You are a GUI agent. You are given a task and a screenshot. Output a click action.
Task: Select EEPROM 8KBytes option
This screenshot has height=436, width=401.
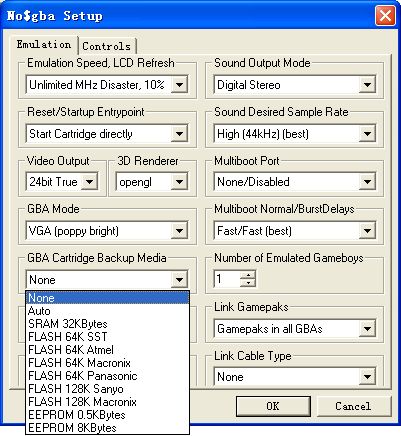(107, 428)
